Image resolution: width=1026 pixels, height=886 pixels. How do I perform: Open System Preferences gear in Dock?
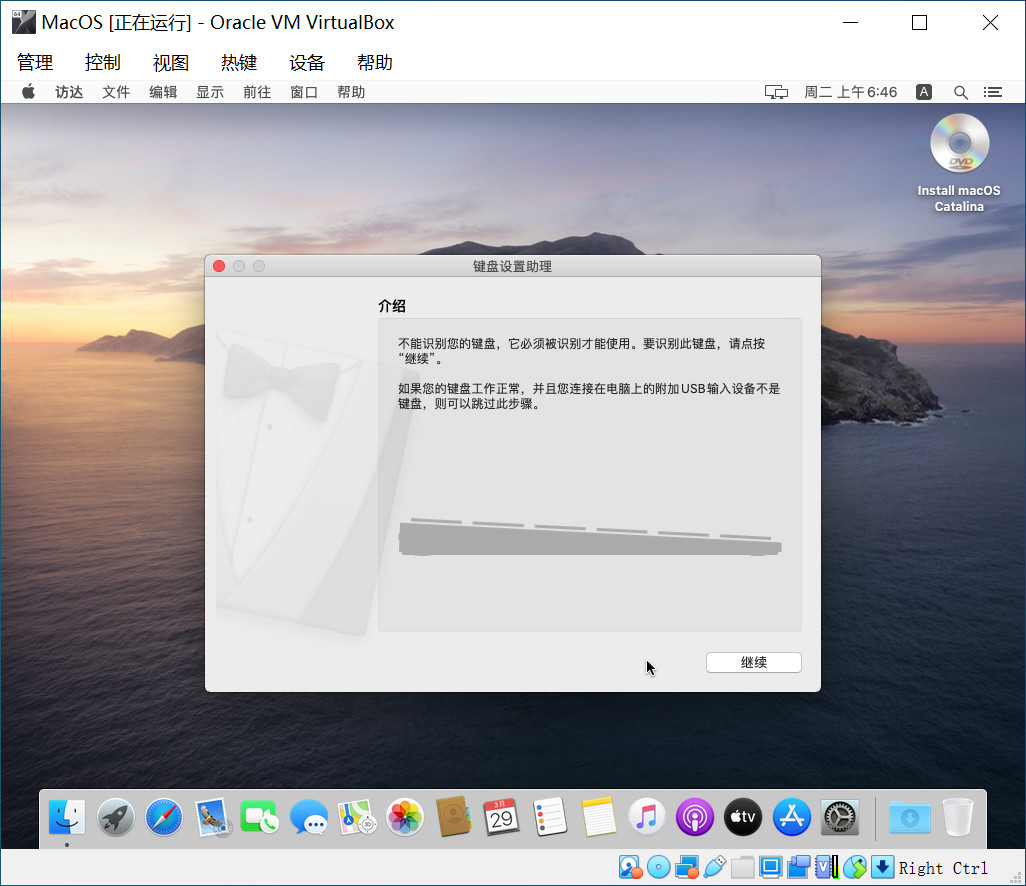(x=840, y=818)
